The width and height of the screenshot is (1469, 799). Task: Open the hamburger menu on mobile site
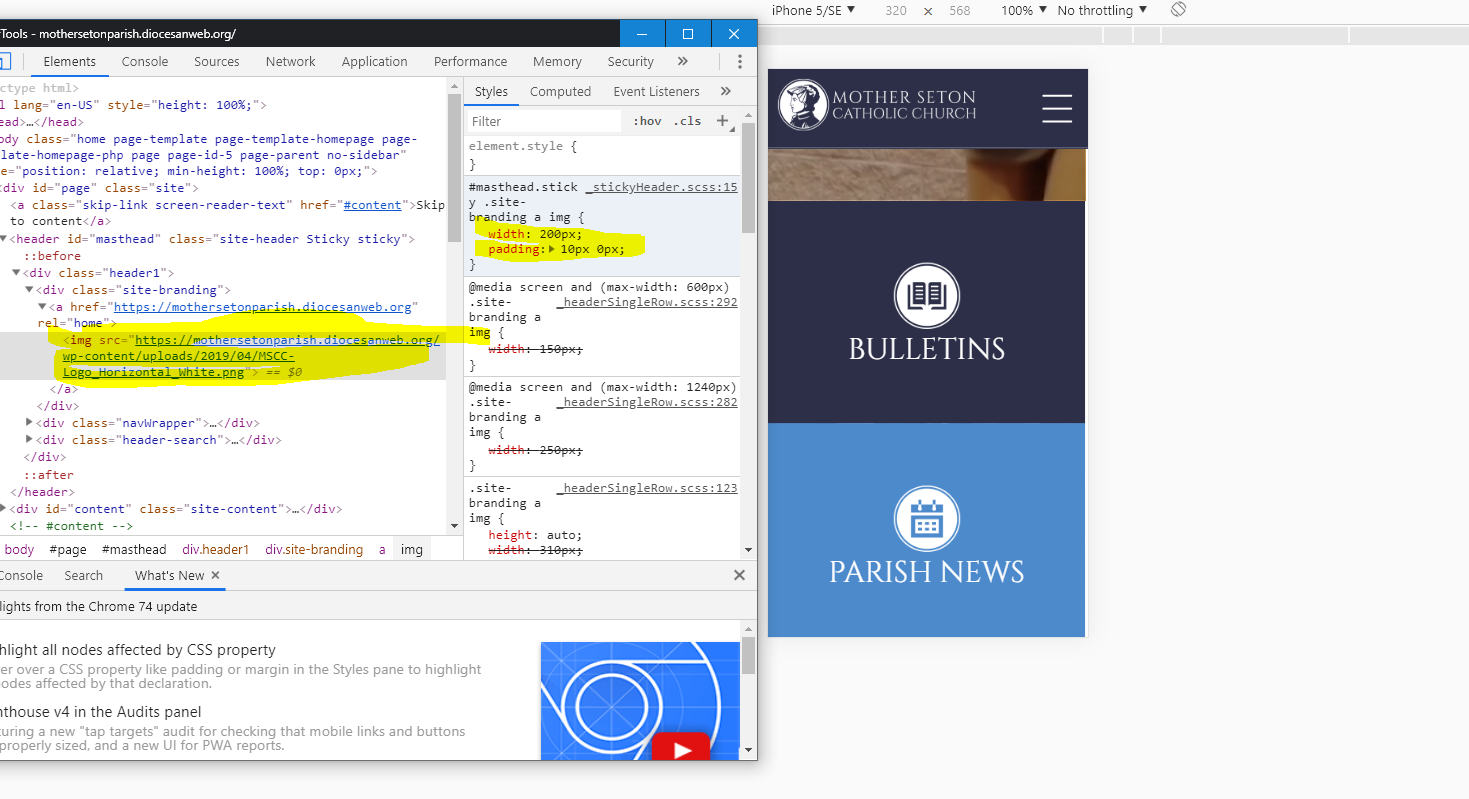1056,108
